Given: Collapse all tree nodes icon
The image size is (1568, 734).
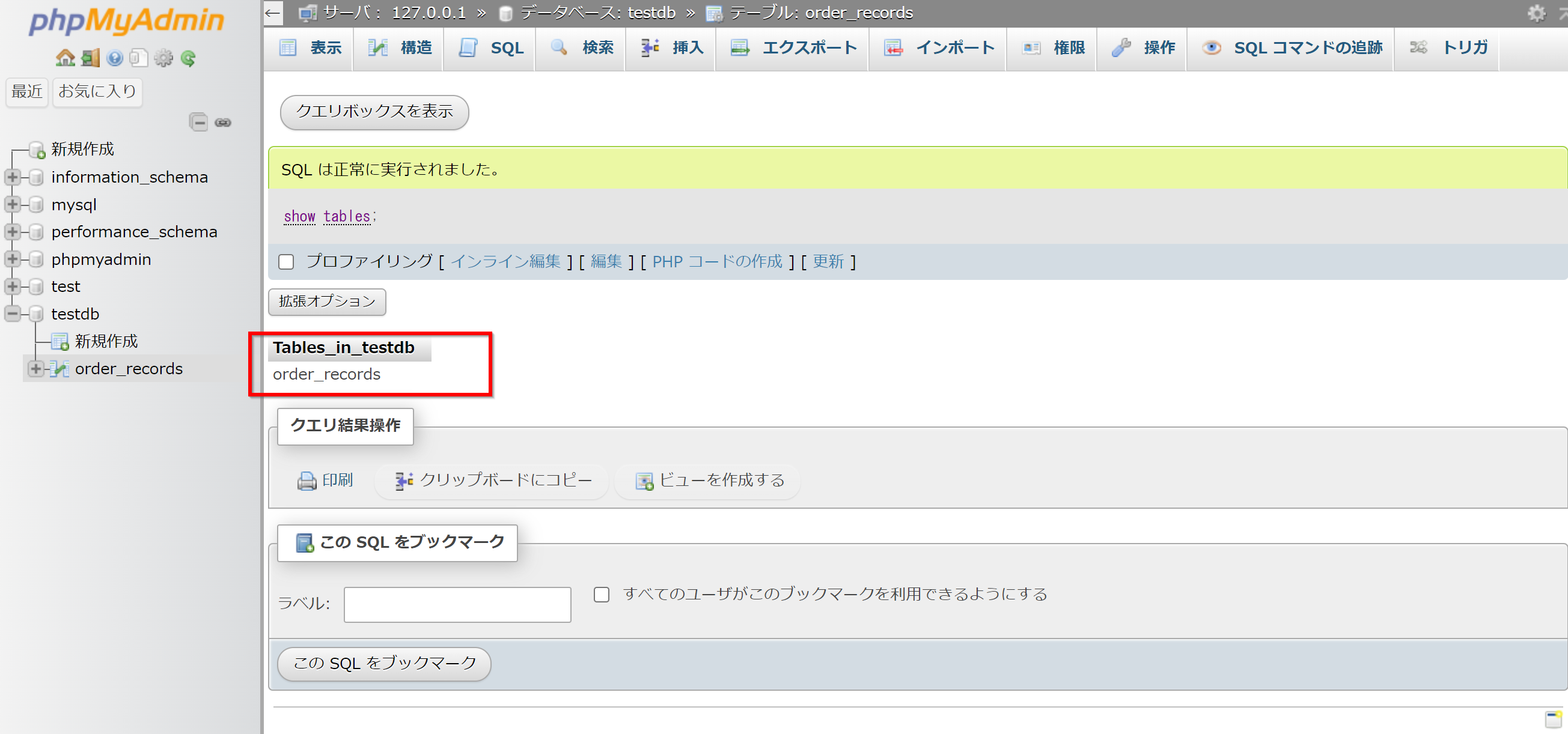Looking at the screenshot, I should click(198, 122).
